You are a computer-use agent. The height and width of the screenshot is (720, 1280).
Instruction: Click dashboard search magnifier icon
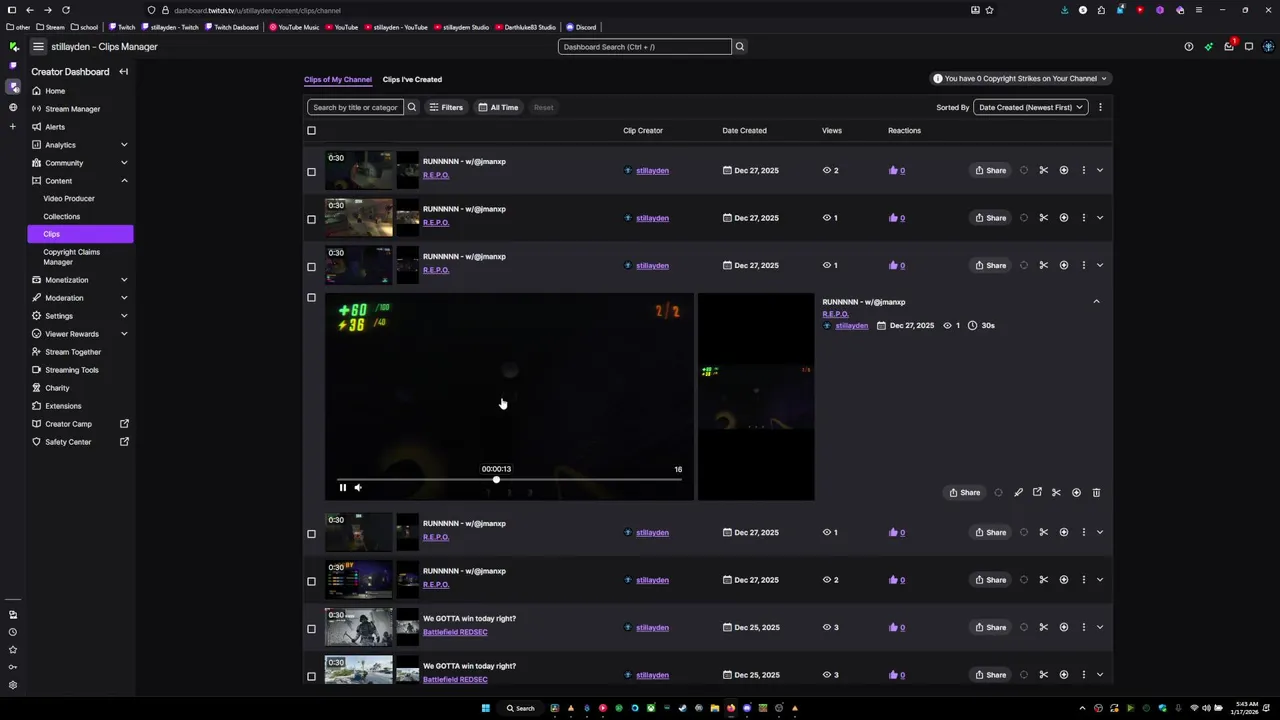coord(740,47)
